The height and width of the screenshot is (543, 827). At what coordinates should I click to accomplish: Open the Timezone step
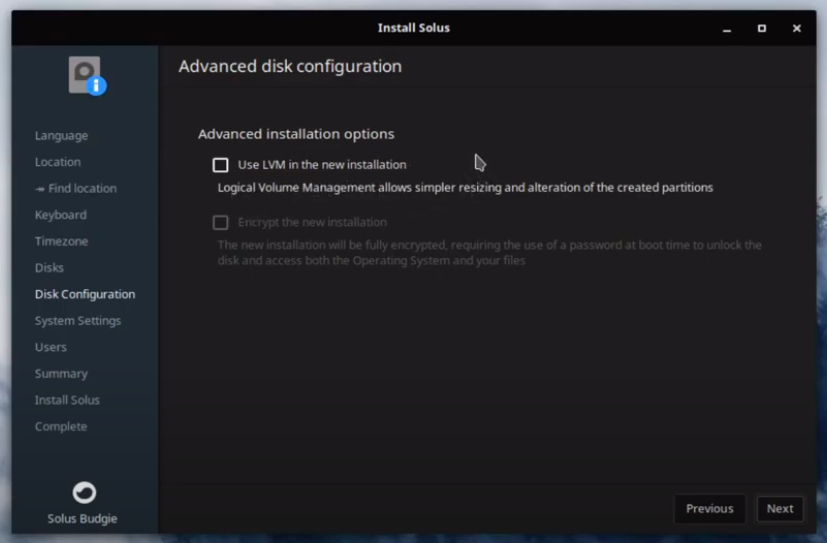coord(61,241)
